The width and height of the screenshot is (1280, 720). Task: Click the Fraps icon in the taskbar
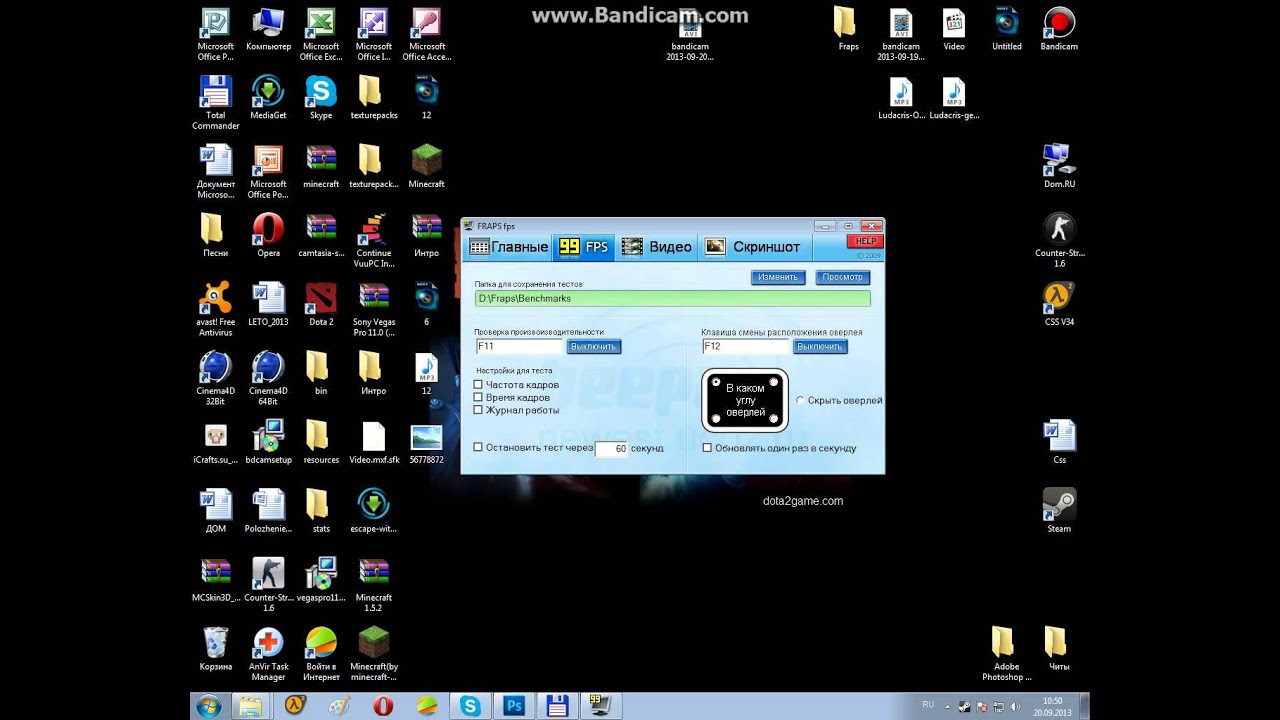point(601,706)
